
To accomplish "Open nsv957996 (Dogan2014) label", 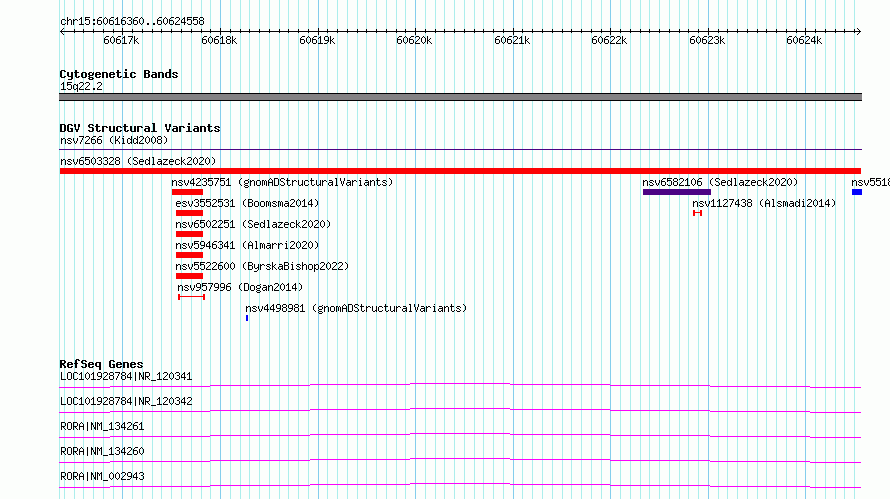I will [x=240, y=287].
